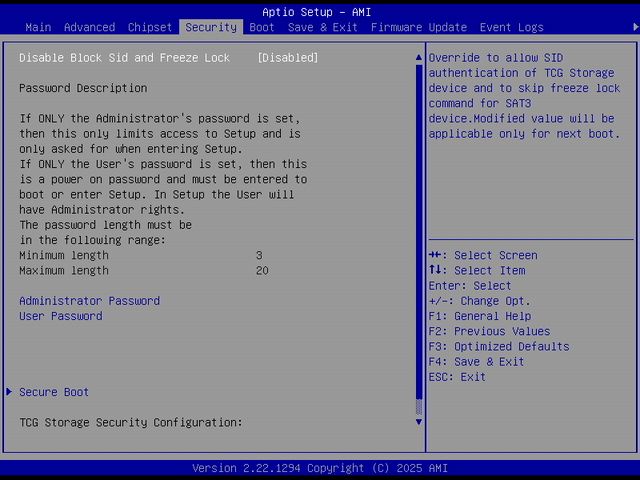This screenshot has height=480, width=640.
Task: Change the Disable Block Sid [Disabled] value
Action: click(x=288, y=58)
